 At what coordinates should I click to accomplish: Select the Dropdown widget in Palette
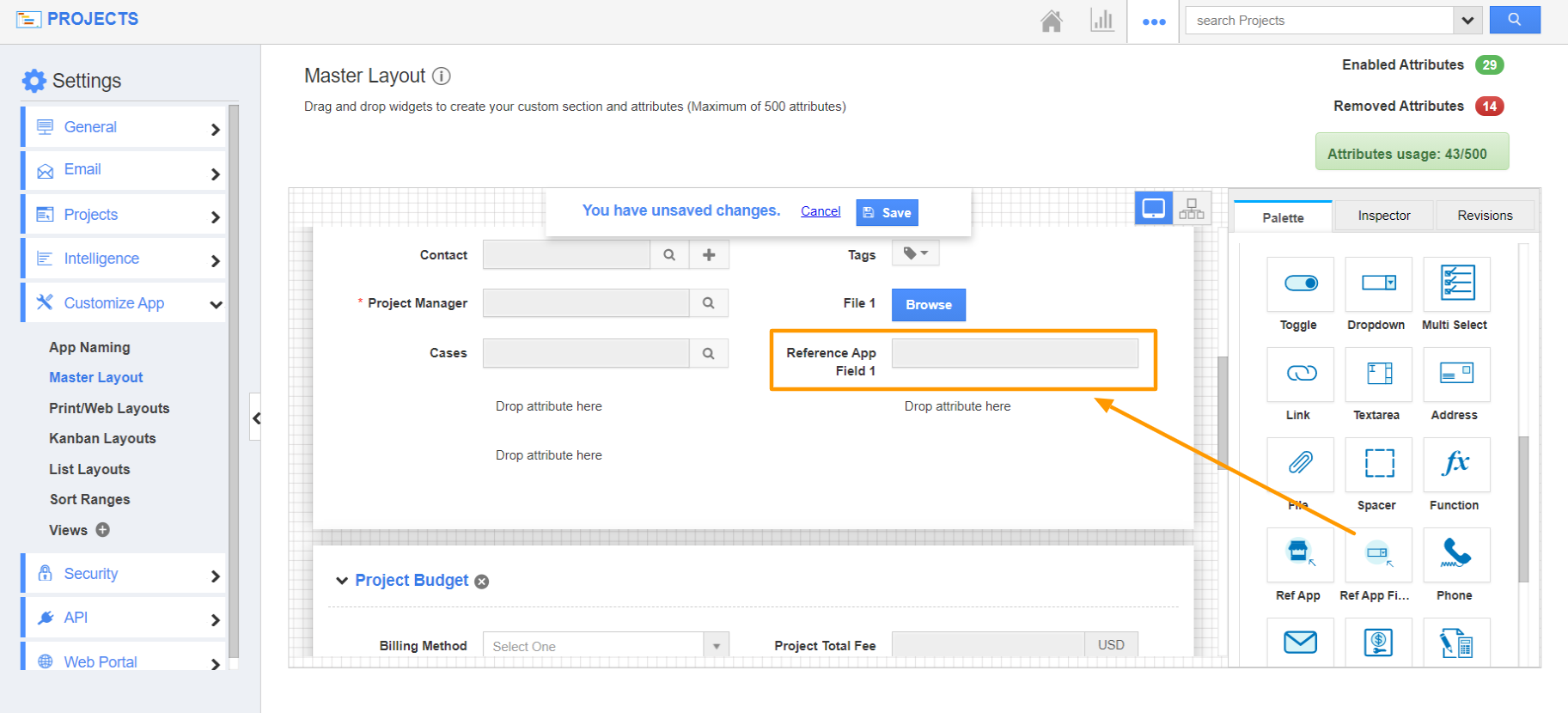point(1378,284)
